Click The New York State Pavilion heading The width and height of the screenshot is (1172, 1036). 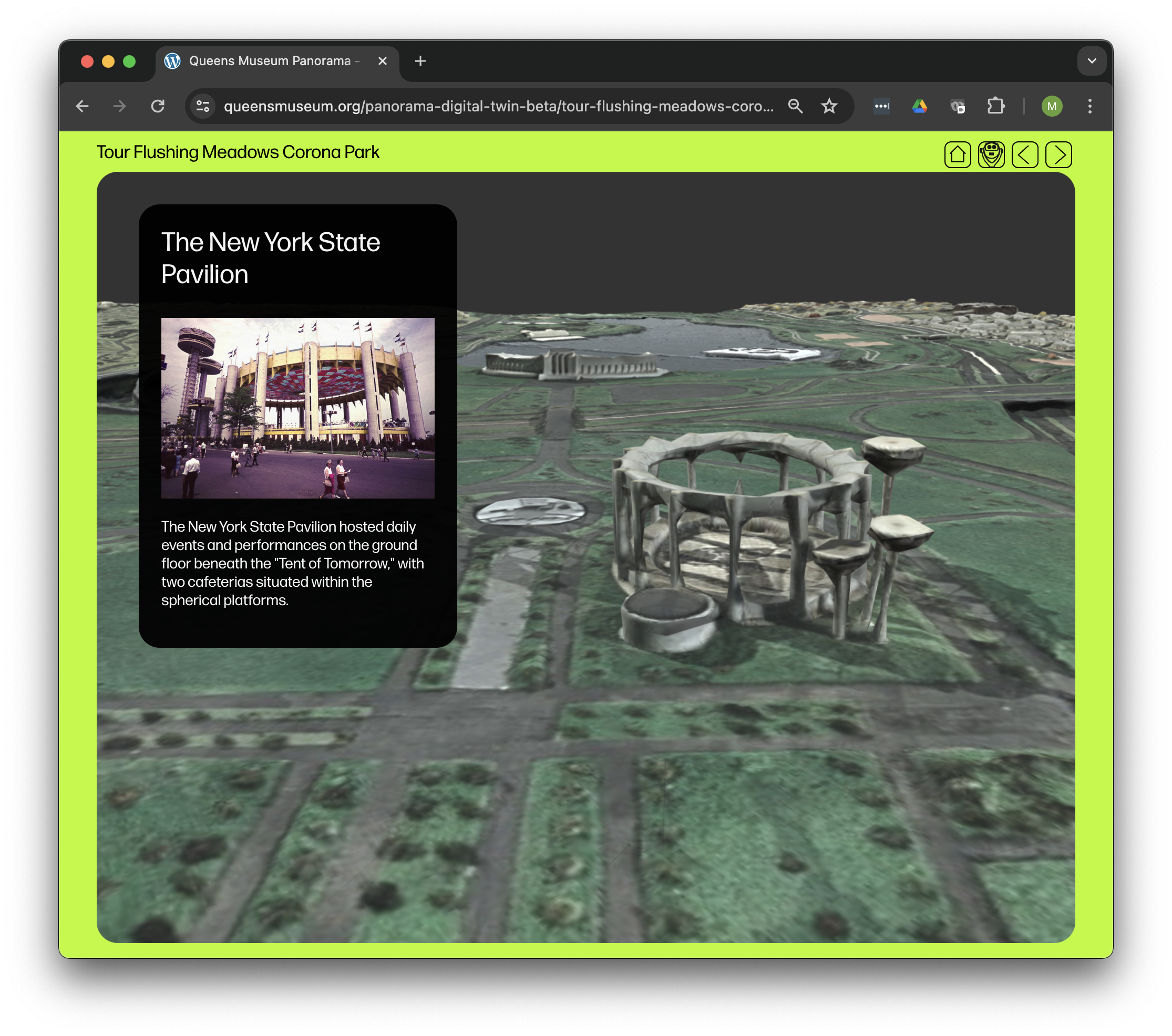point(271,258)
